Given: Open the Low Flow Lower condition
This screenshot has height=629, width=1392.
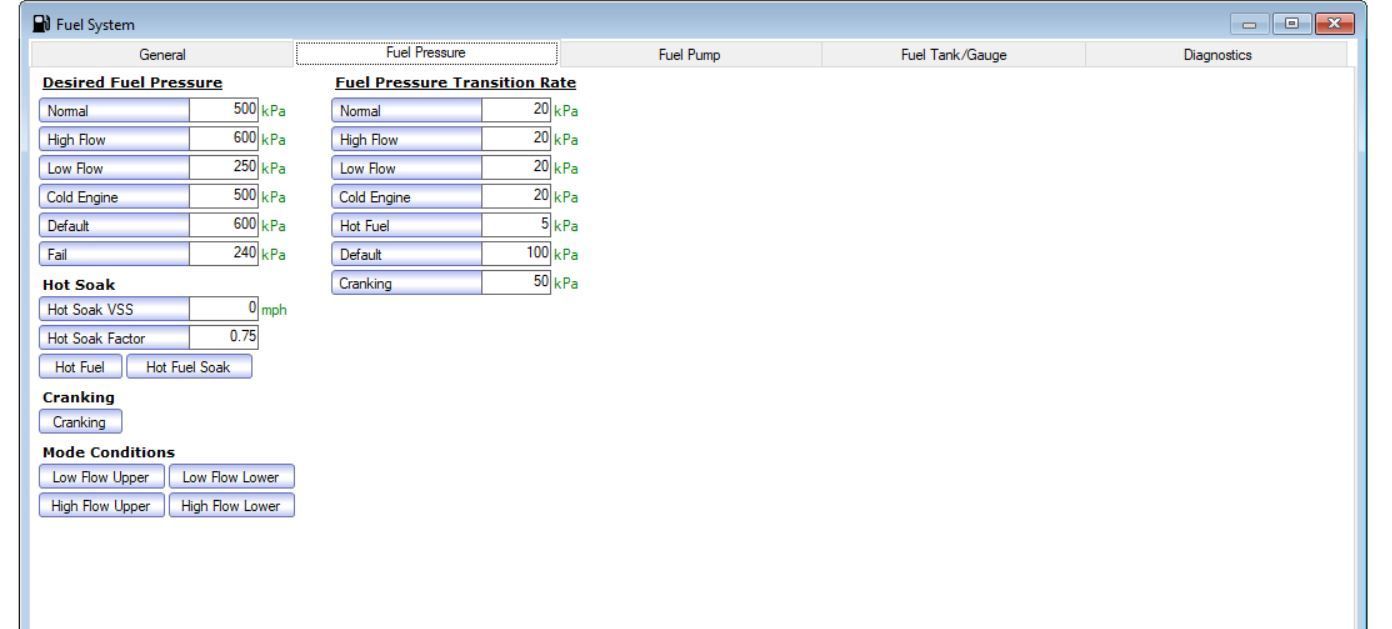Looking at the screenshot, I should (232, 478).
